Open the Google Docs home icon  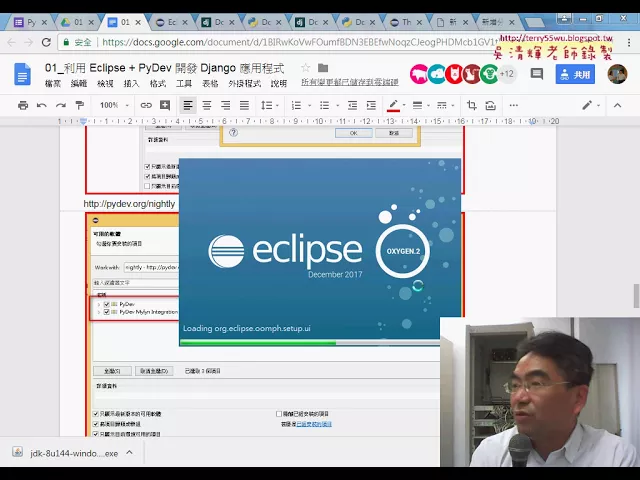pos(22,74)
